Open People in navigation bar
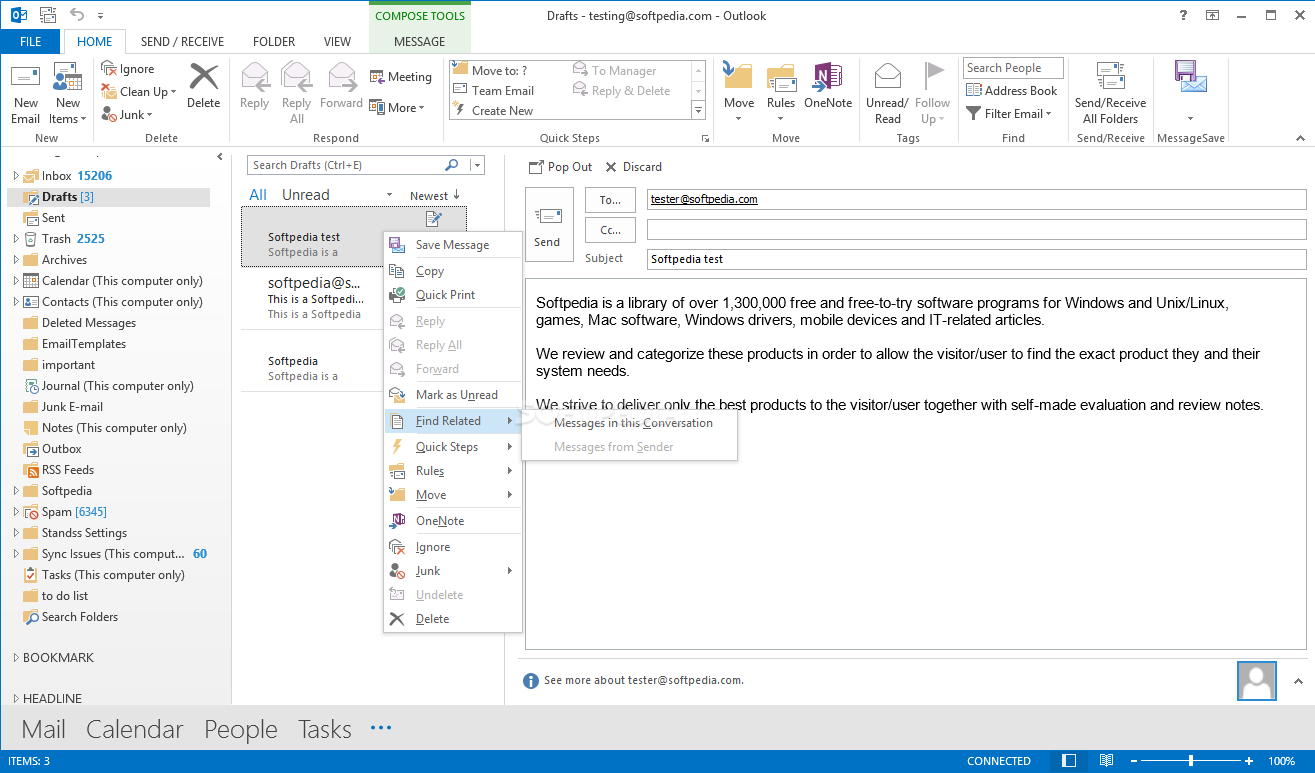Image resolution: width=1315 pixels, height=773 pixels. click(241, 730)
